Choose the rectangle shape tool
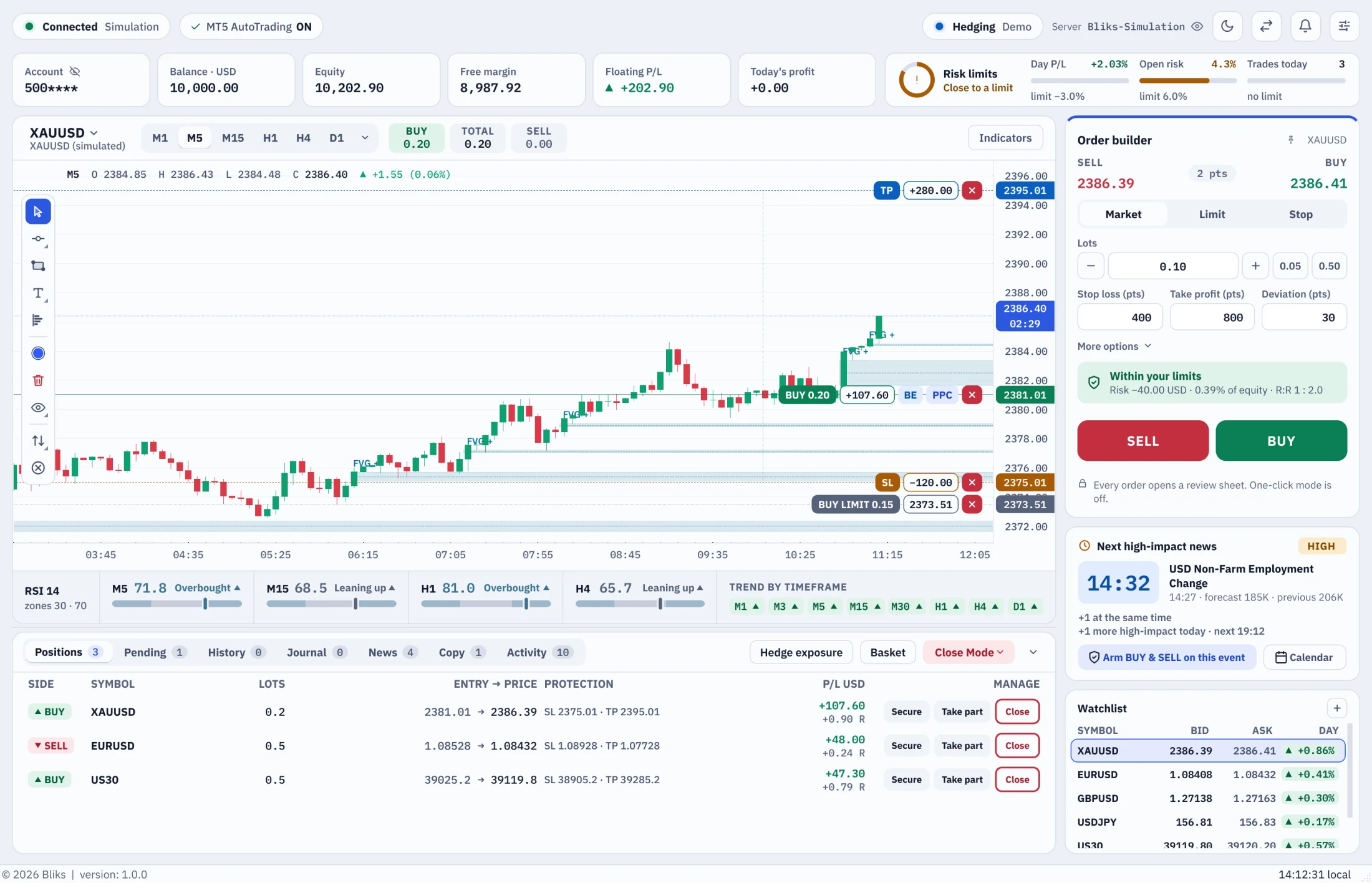The width and height of the screenshot is (1372, 883). pos(38,266)
